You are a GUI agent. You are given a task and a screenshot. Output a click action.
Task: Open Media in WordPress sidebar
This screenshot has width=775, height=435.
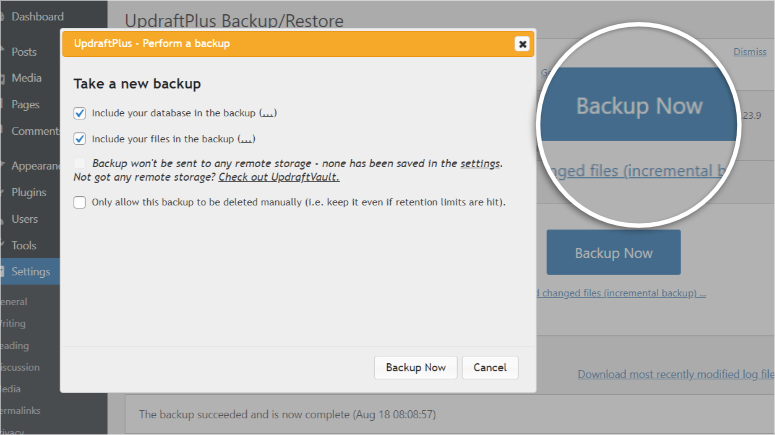coord(26,78)
